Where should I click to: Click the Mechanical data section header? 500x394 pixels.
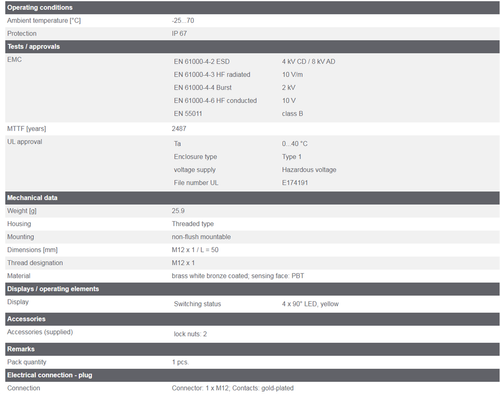pyautogui.click(x=252, y=198)
